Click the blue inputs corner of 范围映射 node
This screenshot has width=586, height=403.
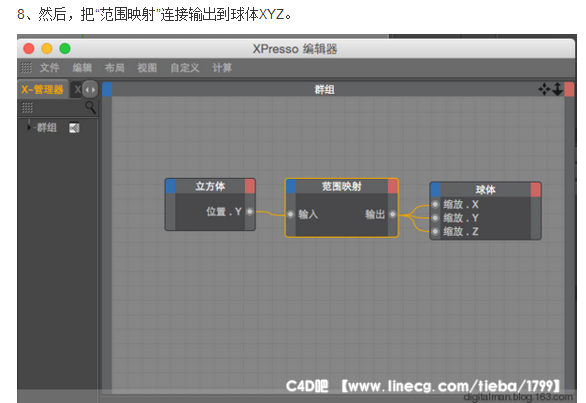point(291,186)
